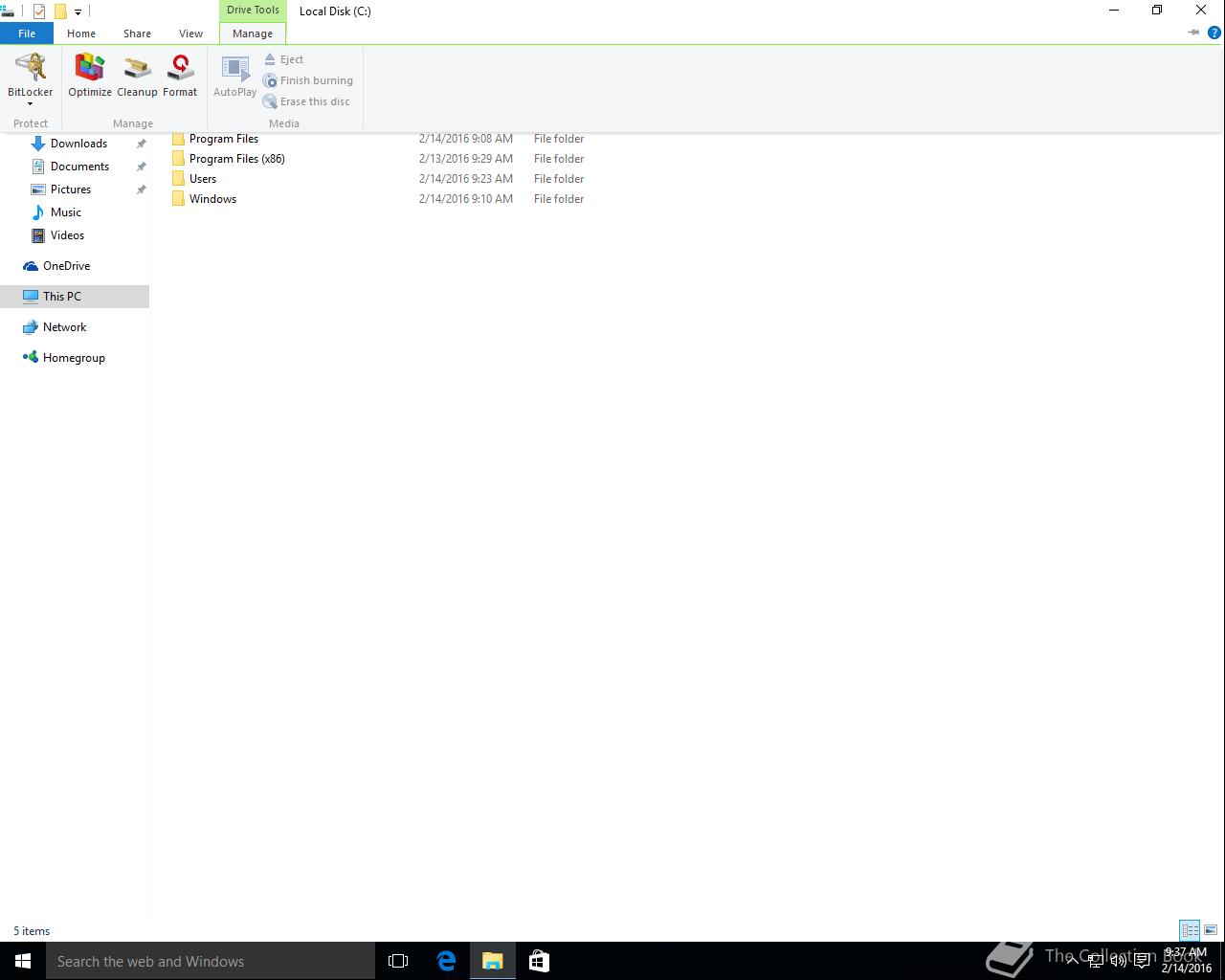Viewport: 1225px width, 980px height.
Task: Open the Customize Quick Access Toolbar dropdown
Action: (x=78, y=12)
